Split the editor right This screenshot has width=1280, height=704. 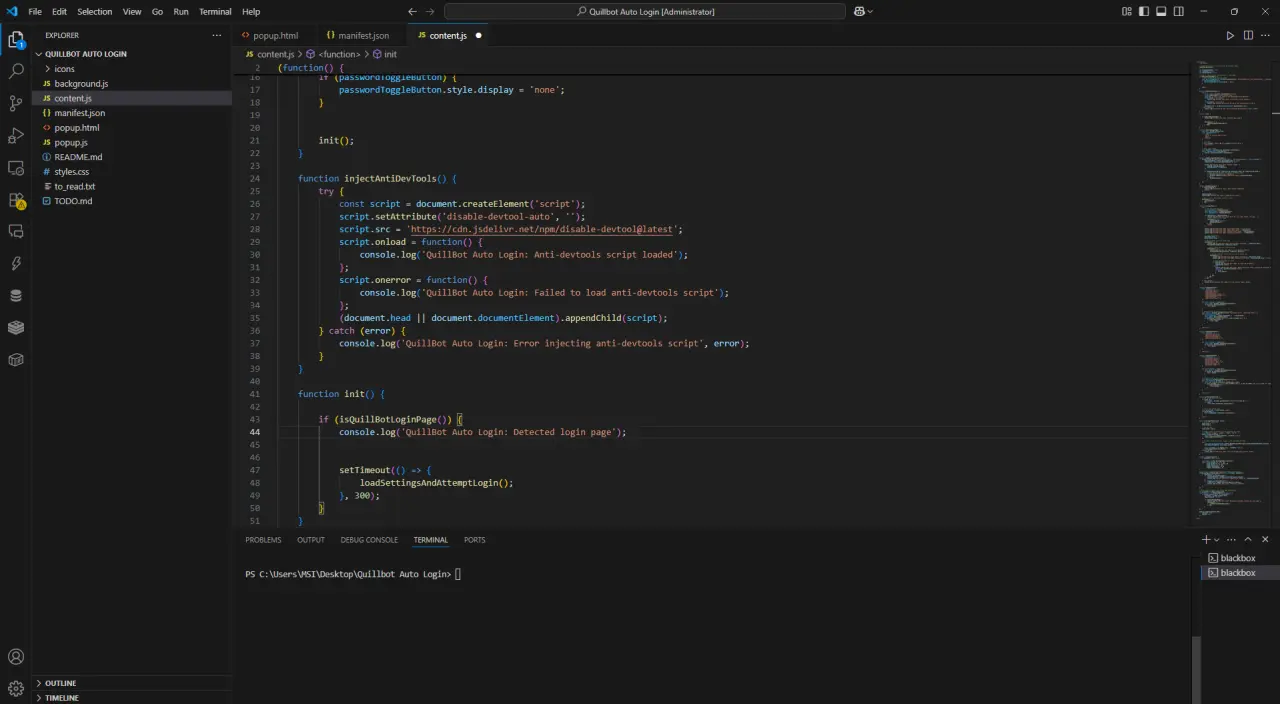pyautogui.click(x=1248, y=35)
